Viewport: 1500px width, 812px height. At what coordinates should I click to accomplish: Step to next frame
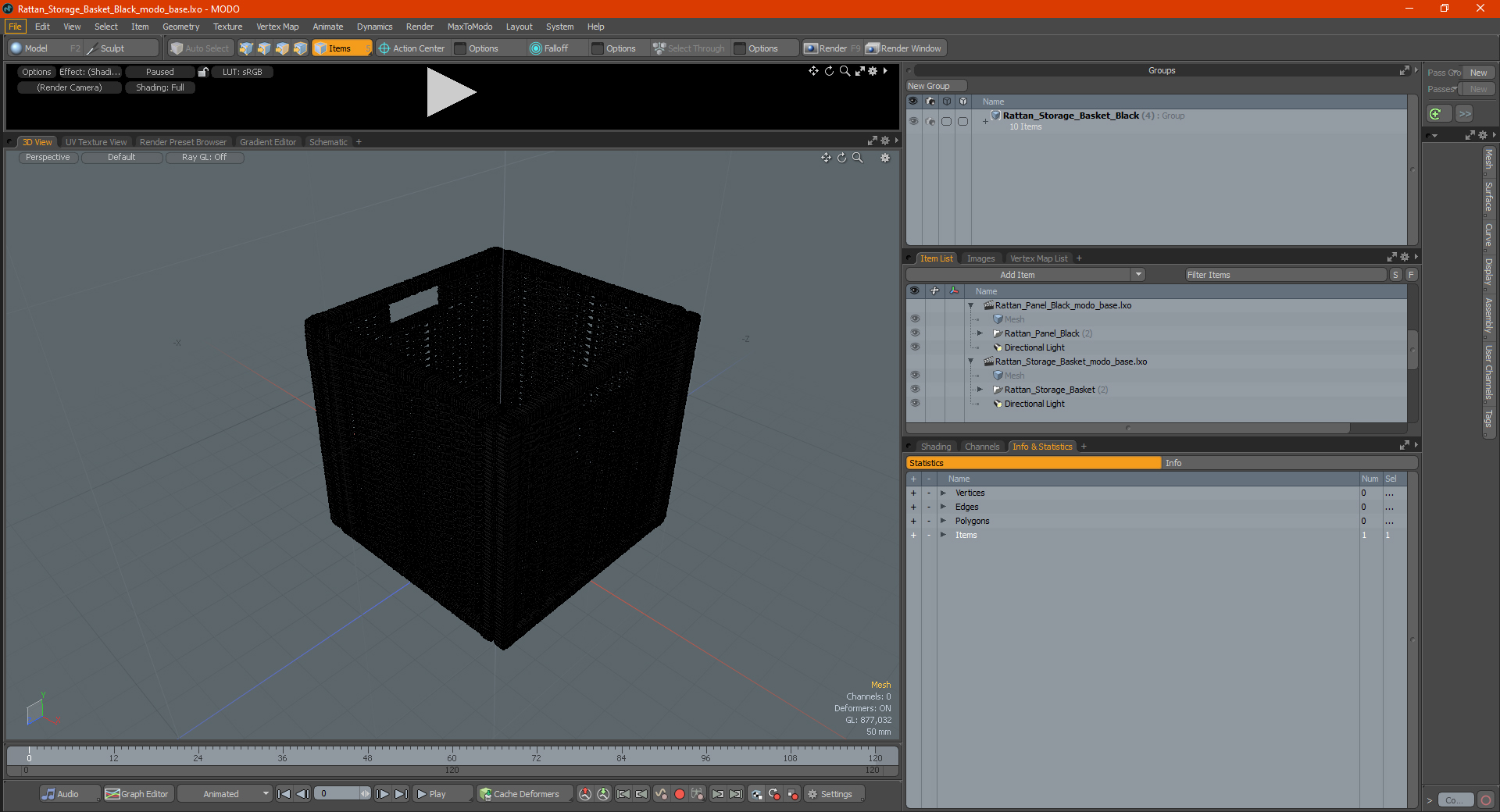(382, 794)
